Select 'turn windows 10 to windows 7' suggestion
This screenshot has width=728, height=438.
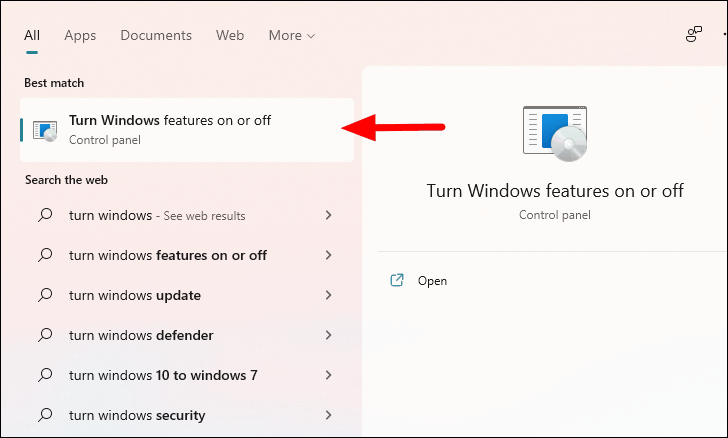186,375
